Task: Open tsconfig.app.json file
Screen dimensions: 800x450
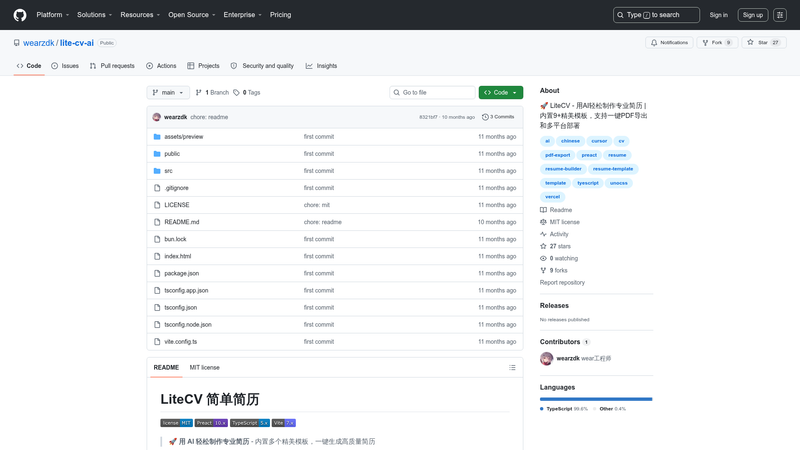Action: [186, 290]
